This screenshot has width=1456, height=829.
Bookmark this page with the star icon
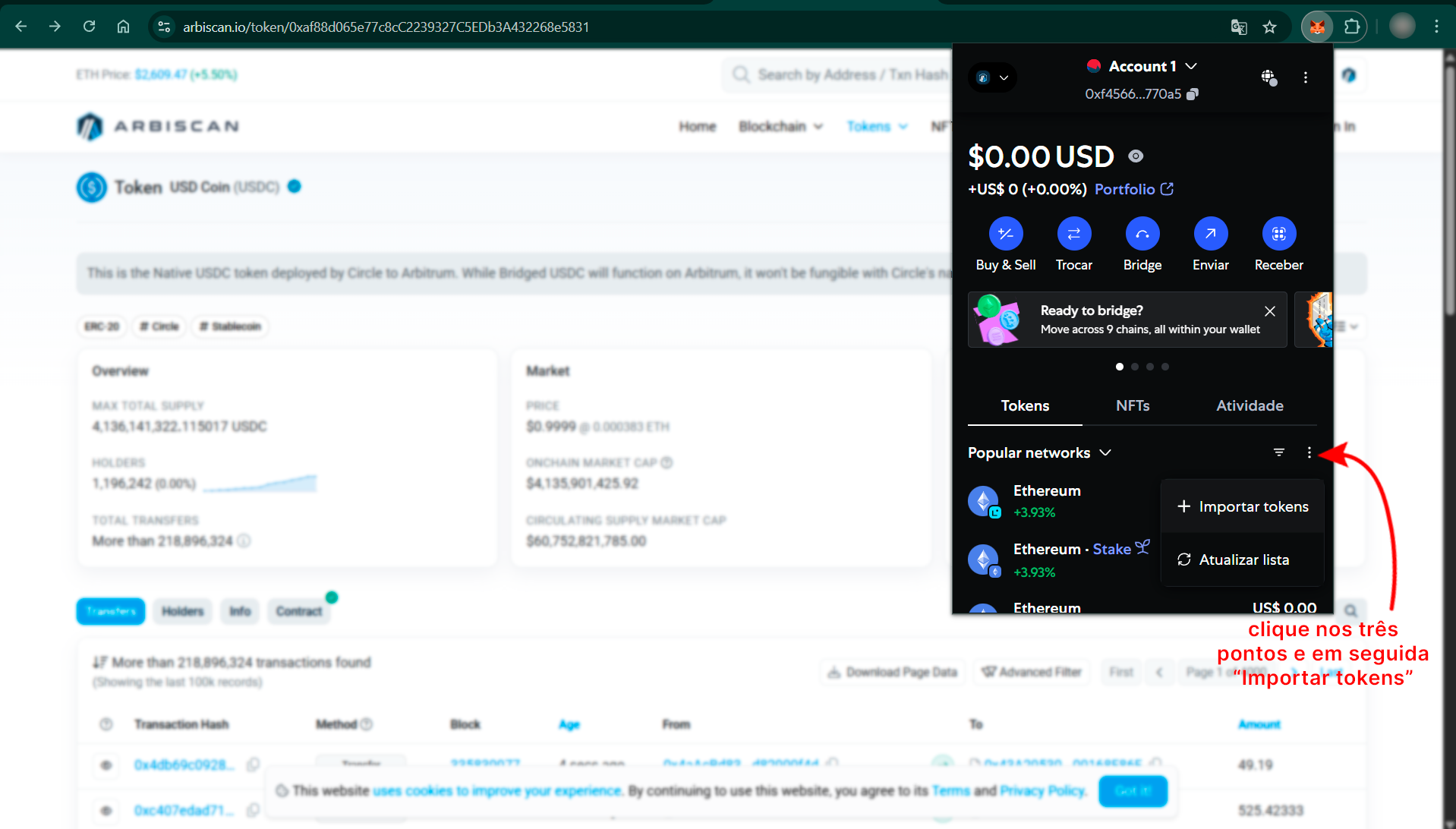1269,27
